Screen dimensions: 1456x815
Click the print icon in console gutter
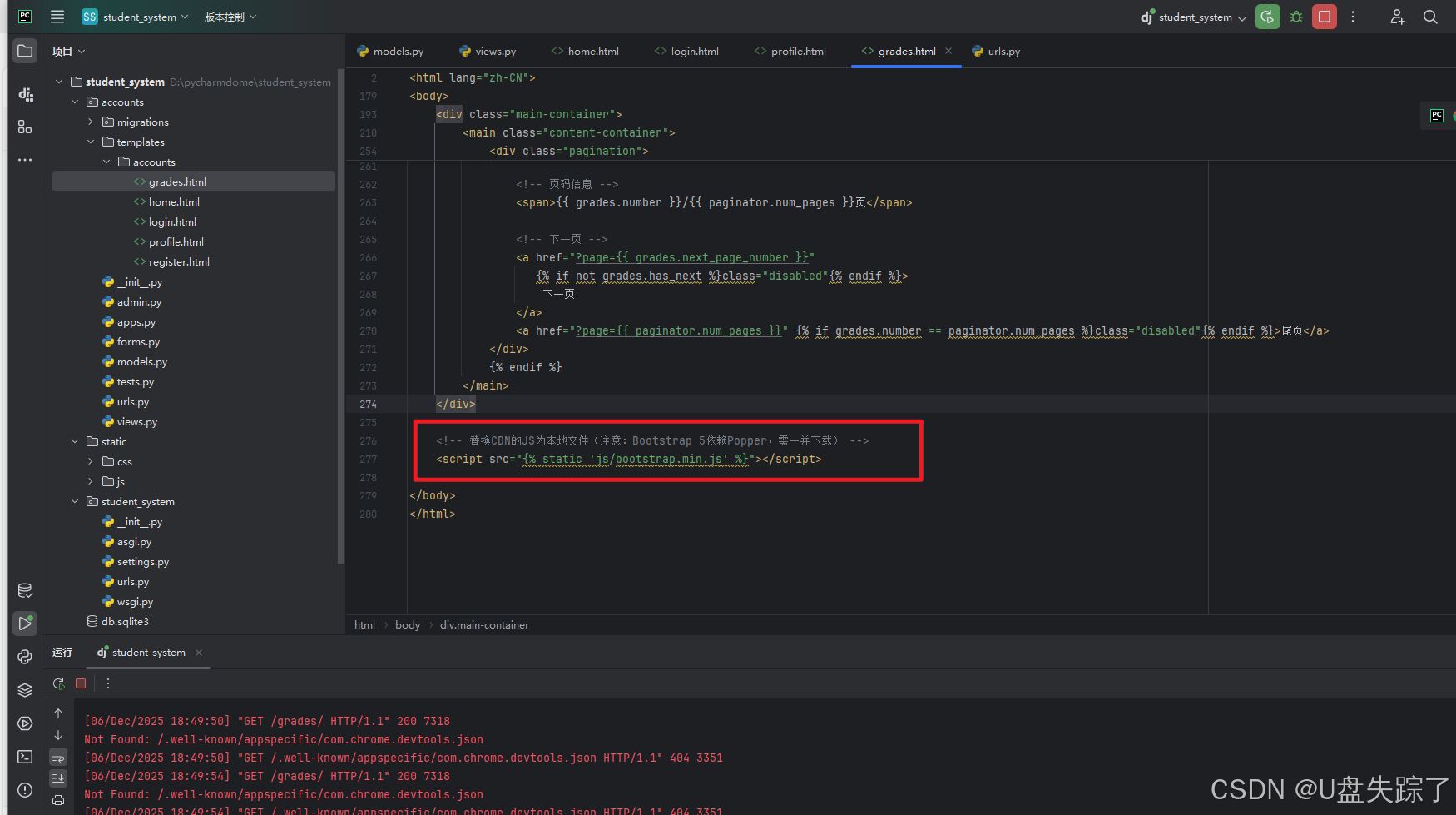pos(58,800)
